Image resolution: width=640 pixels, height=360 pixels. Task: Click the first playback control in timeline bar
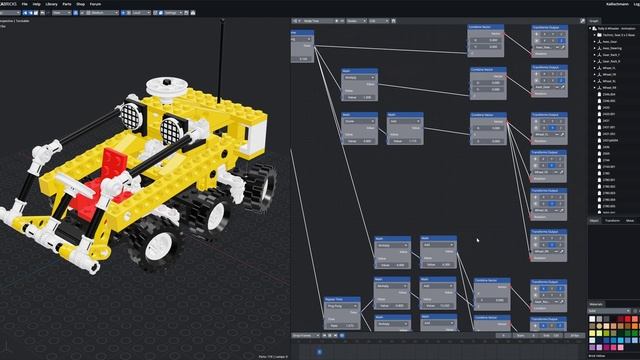(325, 336)
